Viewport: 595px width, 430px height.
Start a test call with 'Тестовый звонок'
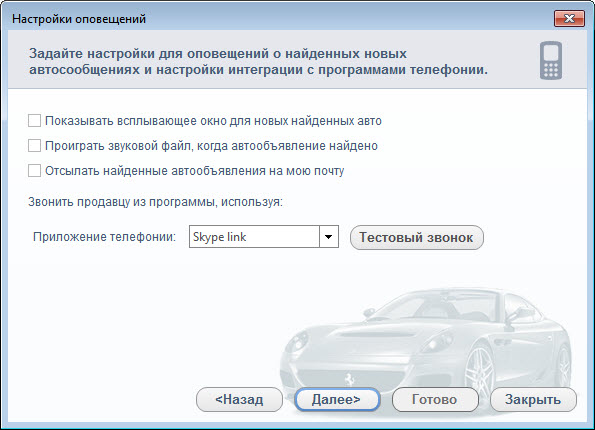point(417,238)
